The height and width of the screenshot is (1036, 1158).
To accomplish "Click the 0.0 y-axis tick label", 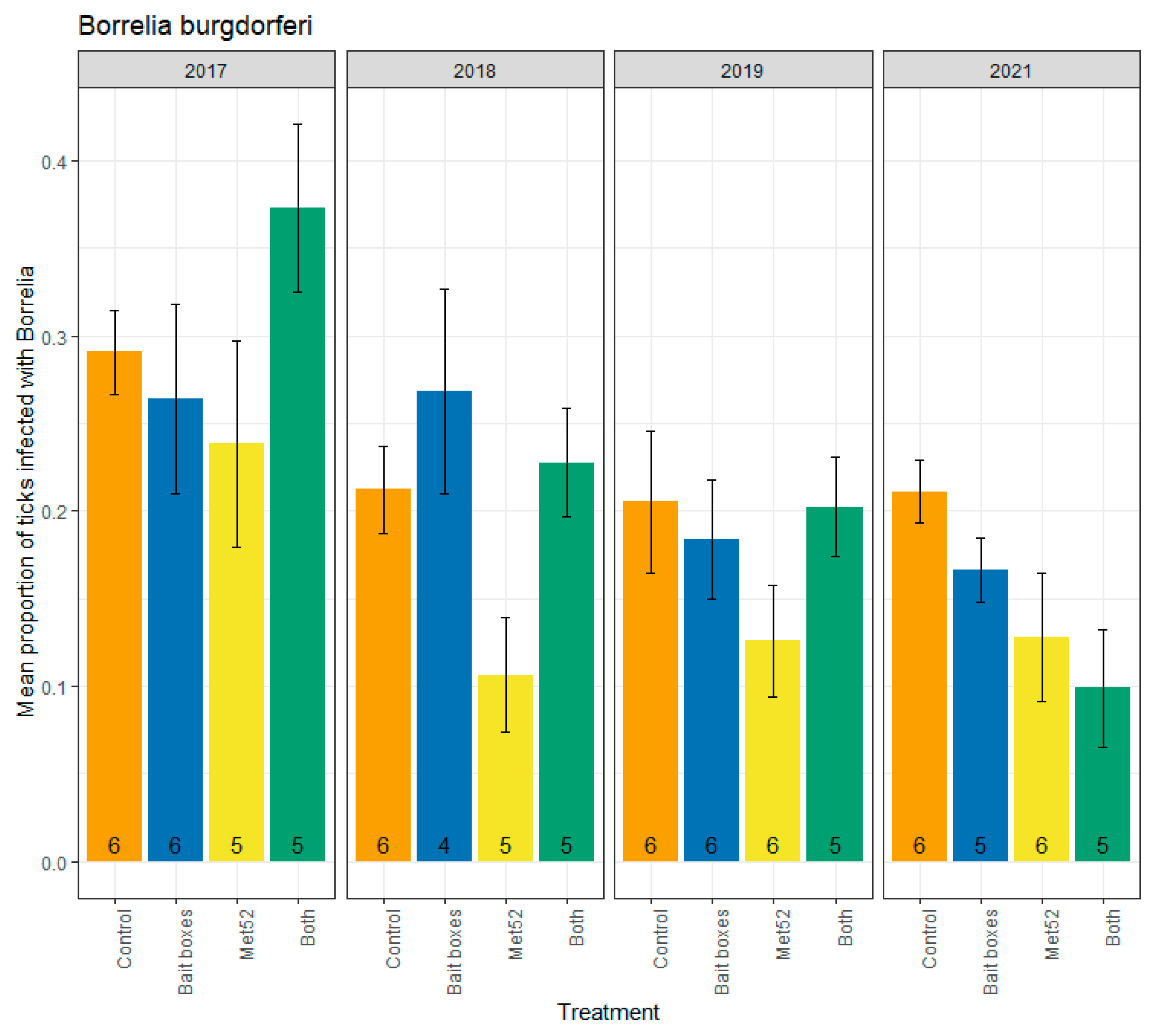I will pyautogui.click(x=53, y=864).
